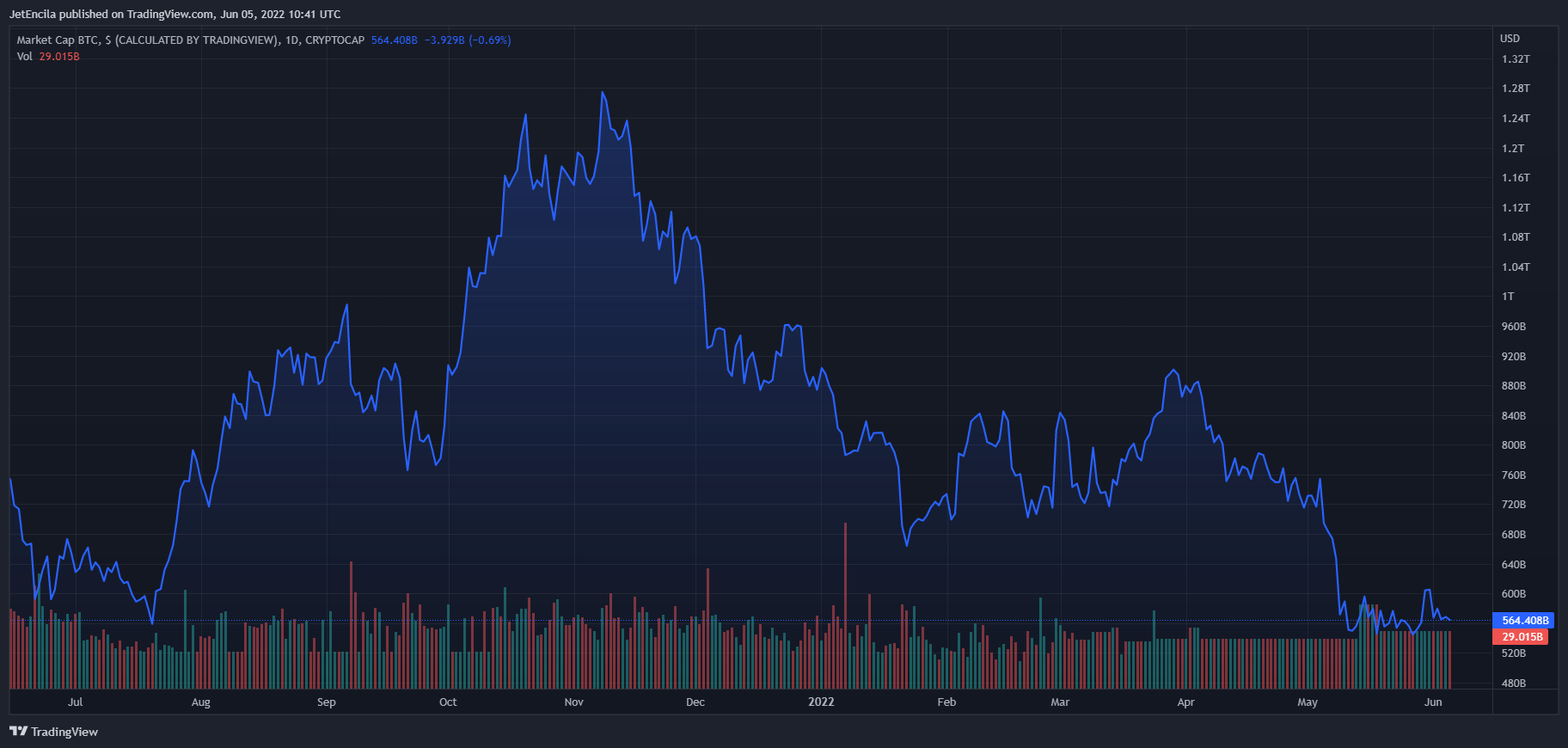Click the 564.408B value in chart header
Screen dimensions: 1568x748
tap(395, 40)
